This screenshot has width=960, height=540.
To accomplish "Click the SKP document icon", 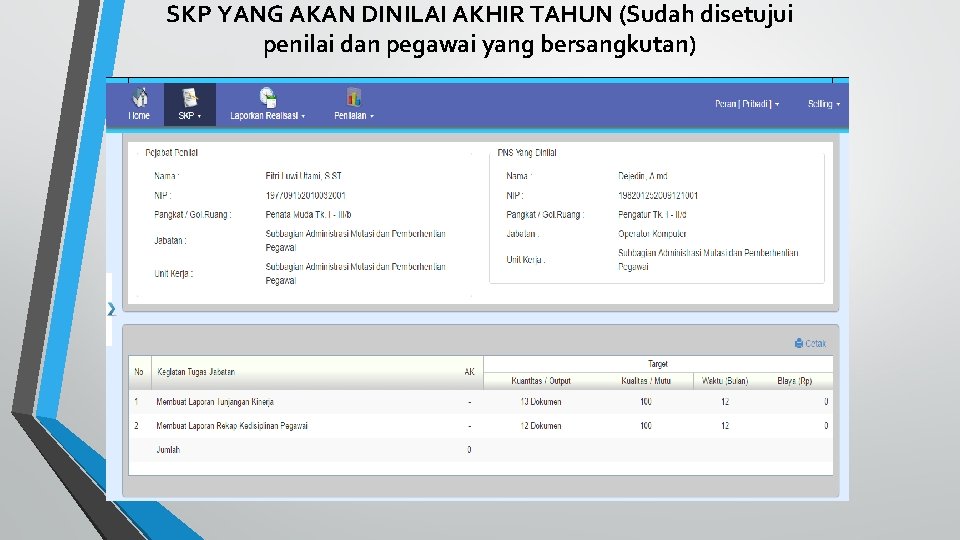I will (x=189, y=97).
